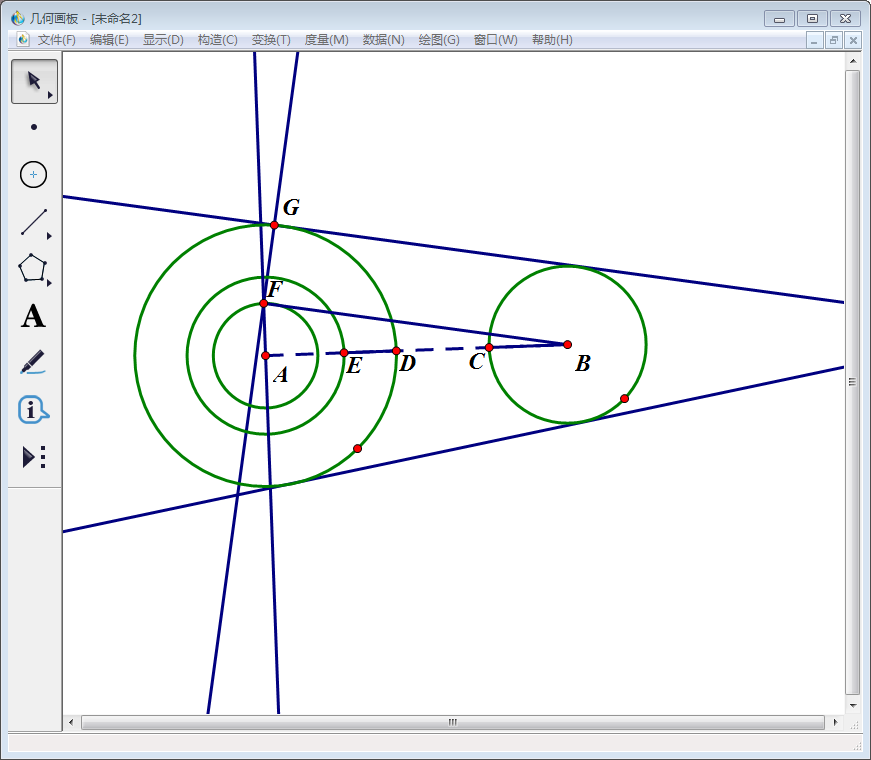This screenshot has width=871, height=760.
Task: Pick the Straightedge line tool
Action: tap(34, 222)
